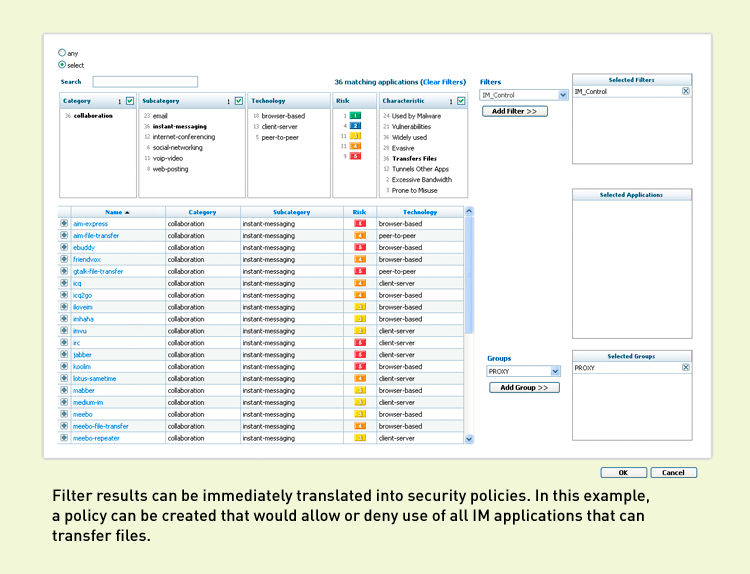Remove IM_Control from Selected Filters
750x574 pixels.
(x=685, y=91)
